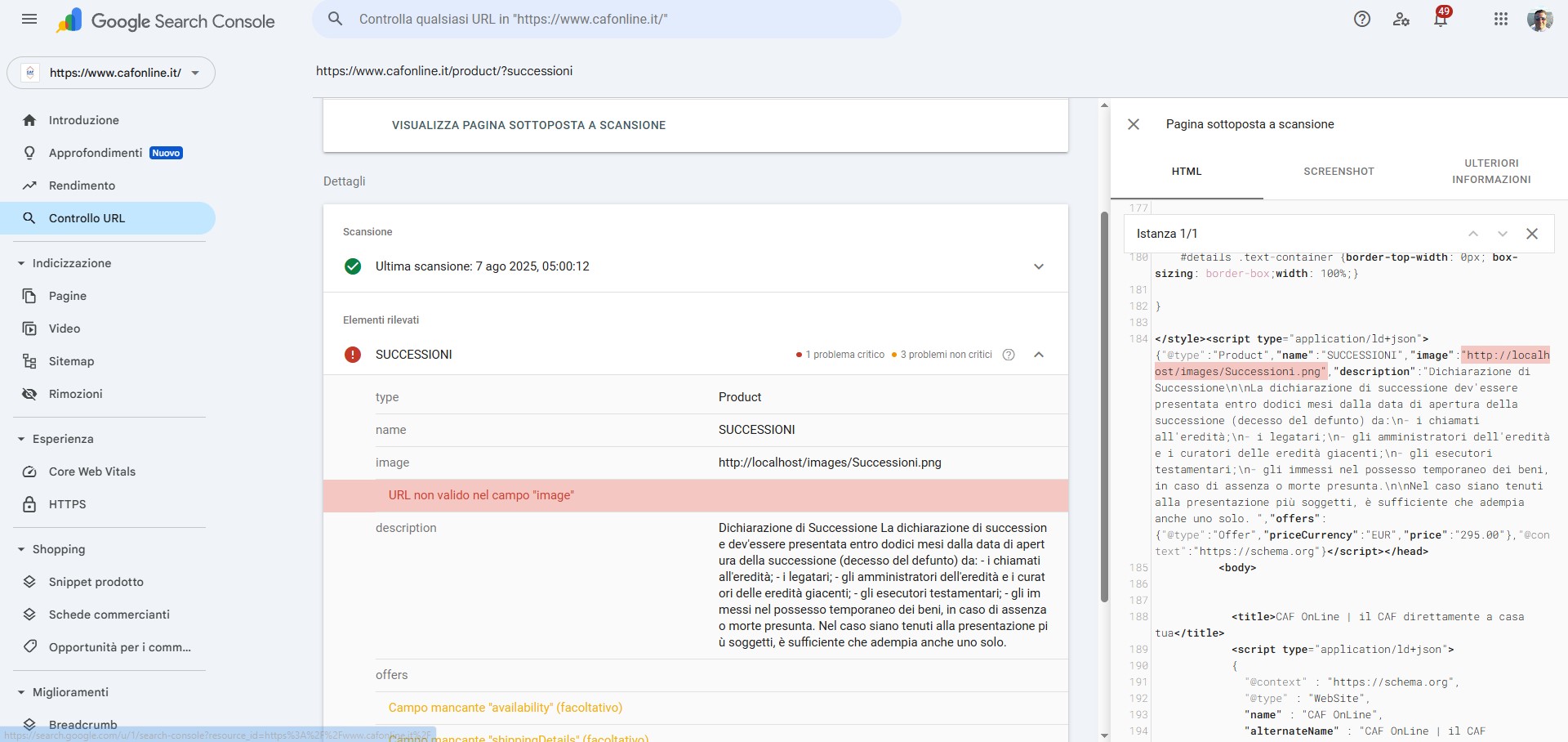Image resolution: width=1568 pixels, height=742 pixels.
Task: Click the Google Search Console logo
Action: (166, 20)
